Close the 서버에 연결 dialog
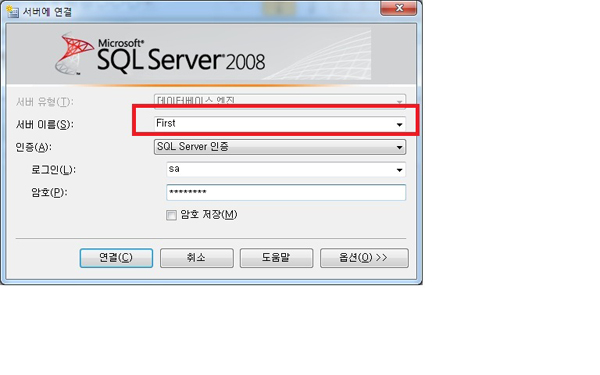This screenshot has width=600, height=375. click(398, 8)
